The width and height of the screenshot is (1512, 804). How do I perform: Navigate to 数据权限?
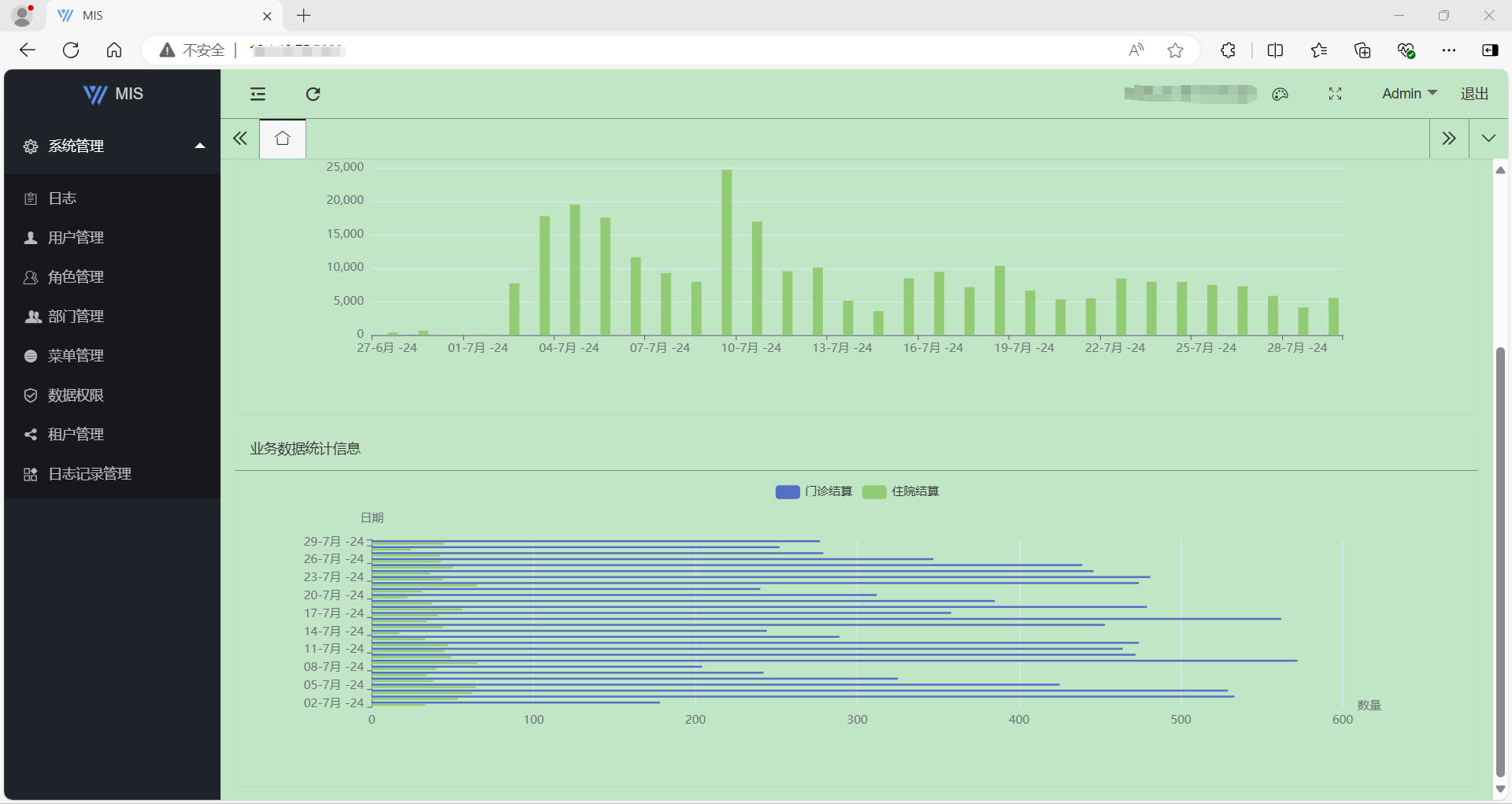tap(112, 395)
